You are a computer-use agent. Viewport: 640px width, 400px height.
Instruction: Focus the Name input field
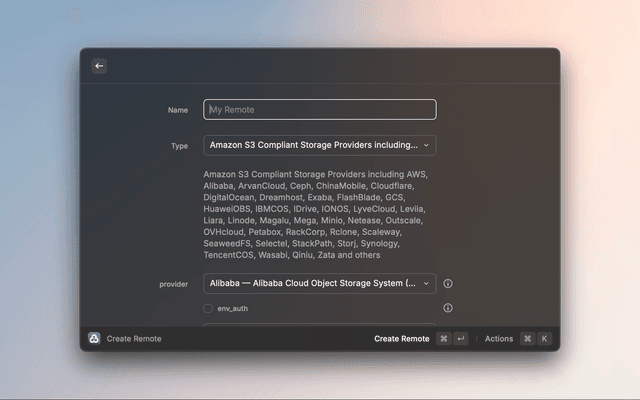(320, 110)
